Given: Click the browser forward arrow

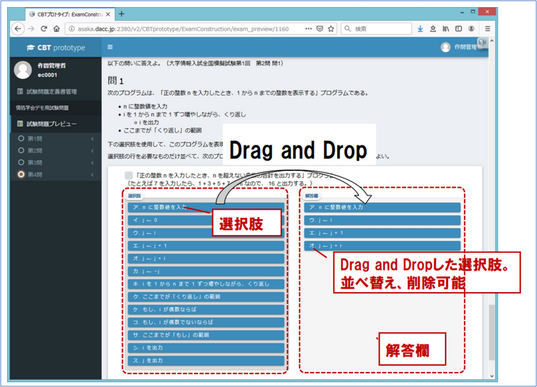Looking at the screenshot, I should pyautogui.click(x=31, y=29).
